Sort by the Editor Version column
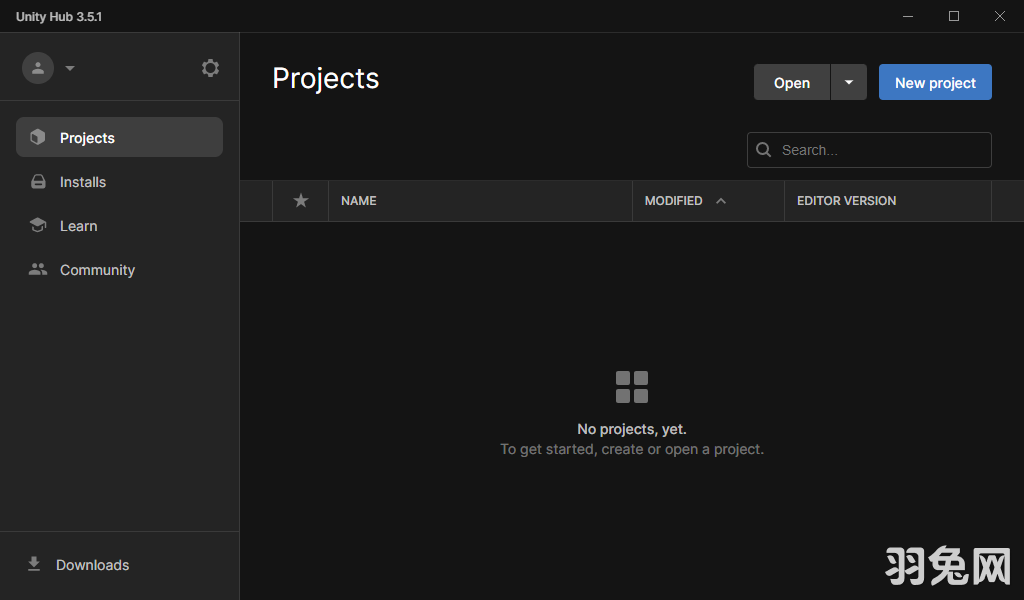Screen dimensions: 1024x600 [846, 201]
